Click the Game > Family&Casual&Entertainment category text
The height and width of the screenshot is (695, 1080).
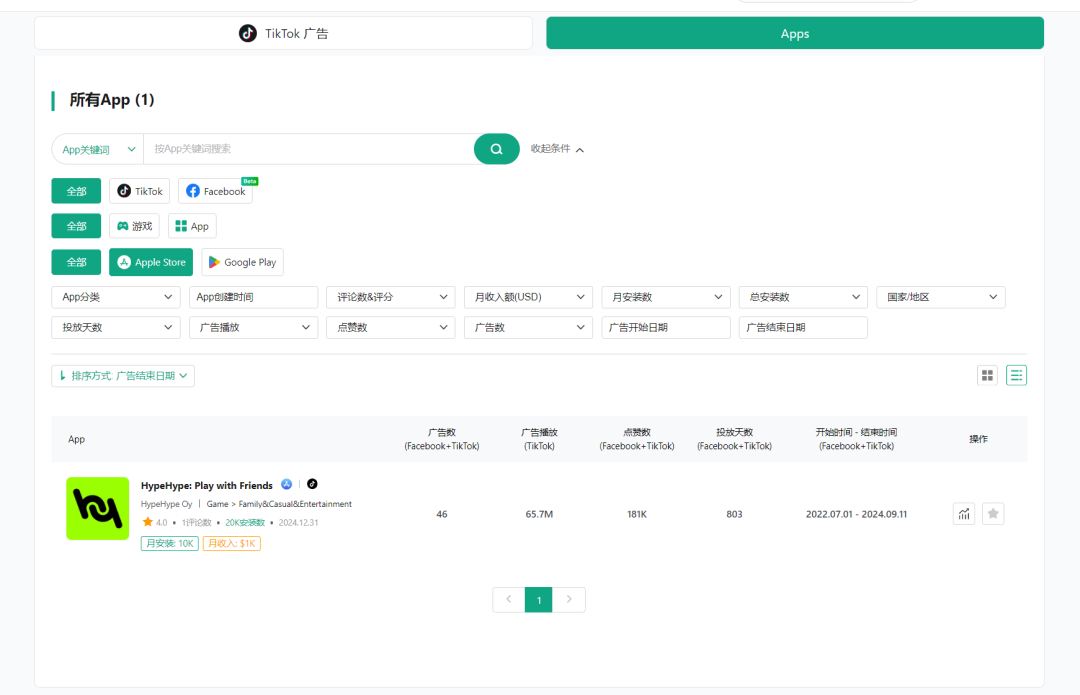279,504
